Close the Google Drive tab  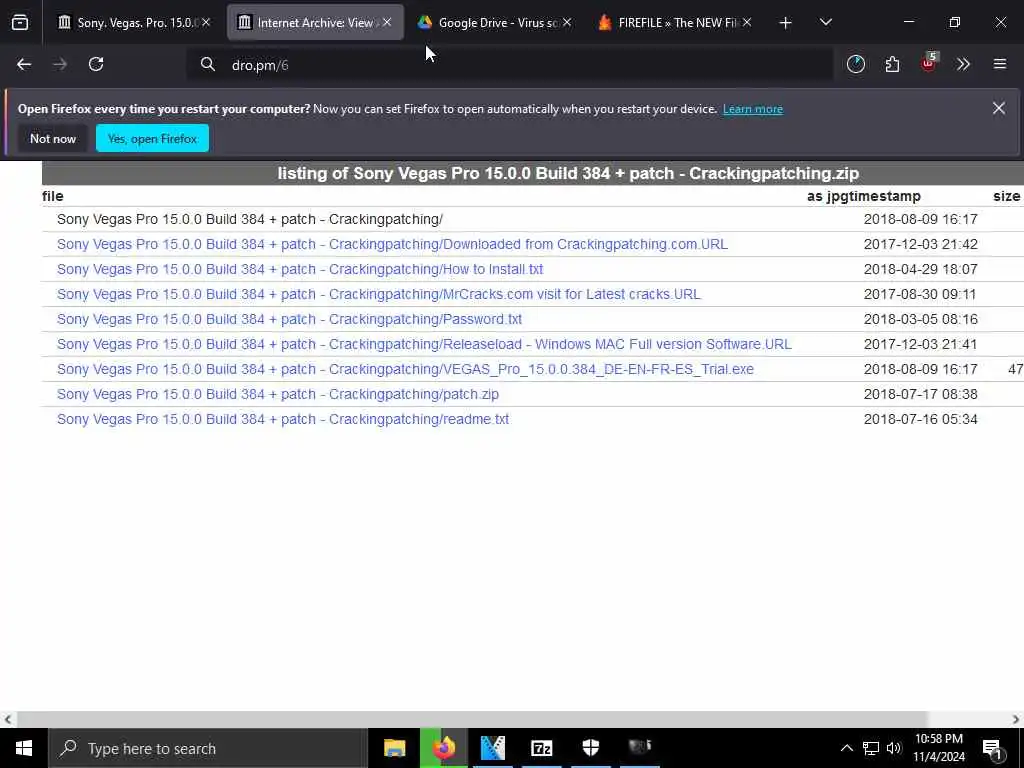(x=567, y=23)
